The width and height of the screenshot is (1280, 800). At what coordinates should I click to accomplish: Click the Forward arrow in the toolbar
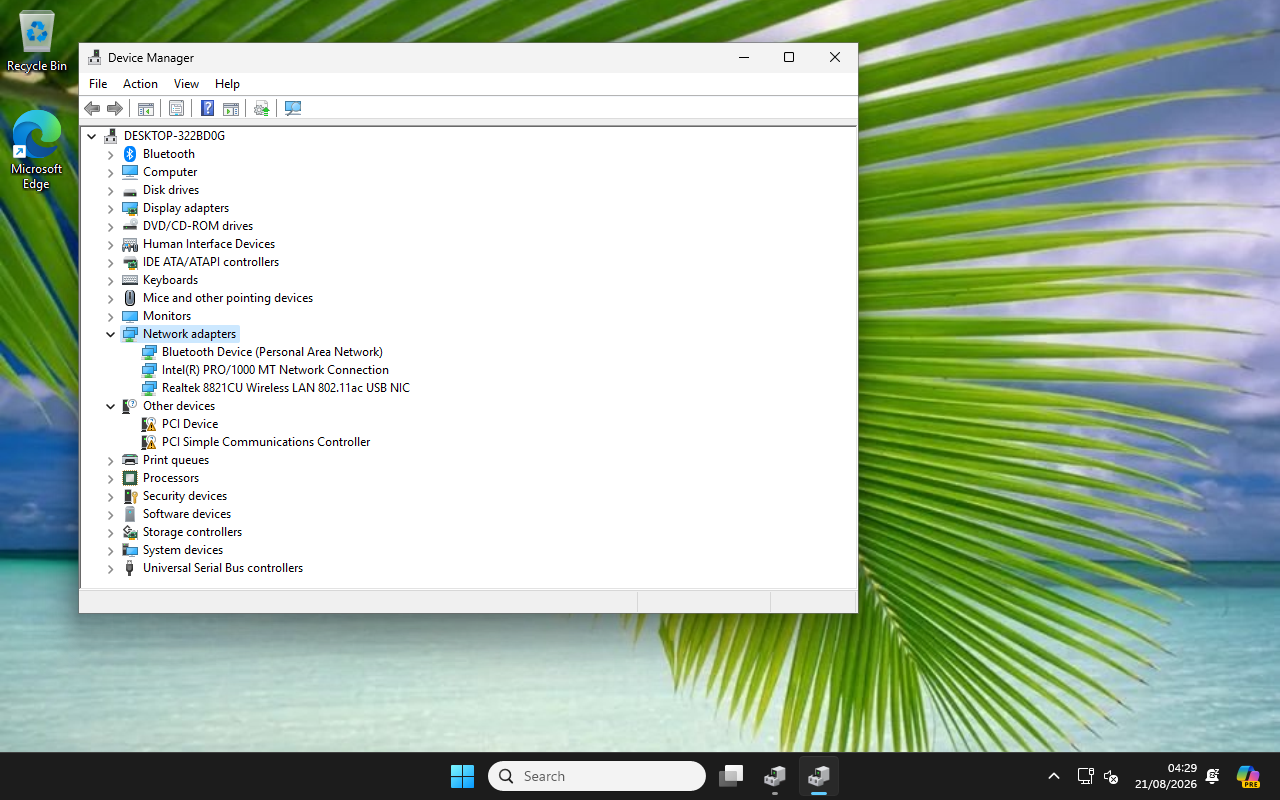(115, 108)
